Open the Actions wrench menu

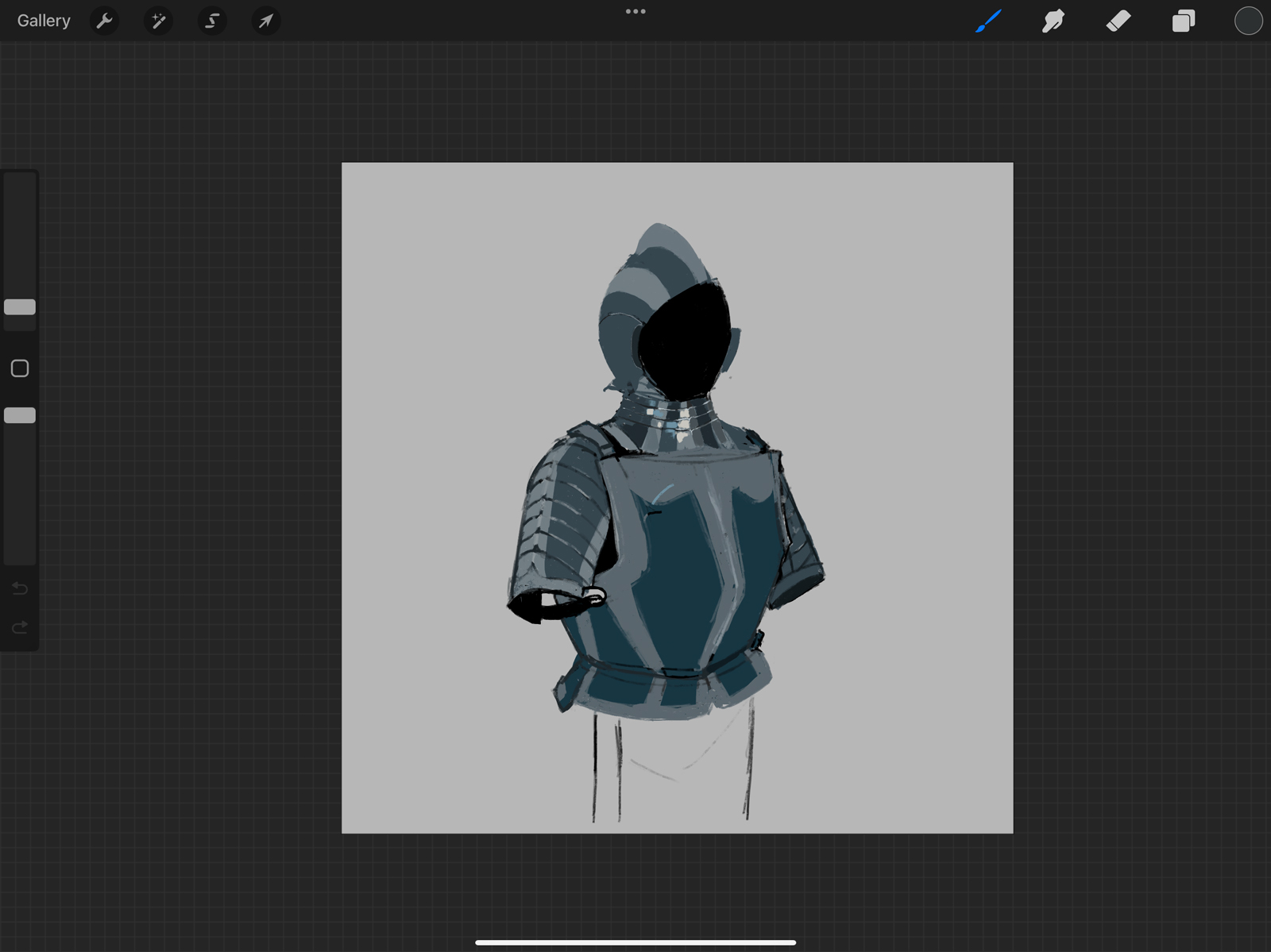click(104, 21)
